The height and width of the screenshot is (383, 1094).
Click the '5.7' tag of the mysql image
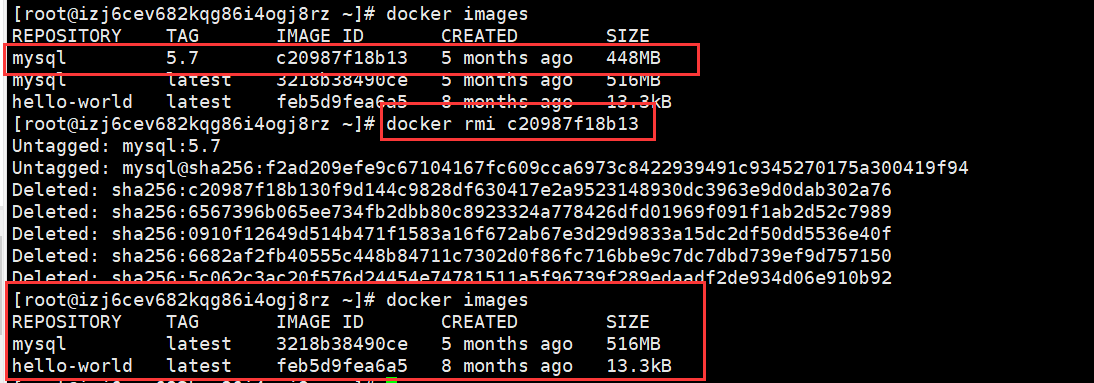pyautogui.click(x=183, y=58)
